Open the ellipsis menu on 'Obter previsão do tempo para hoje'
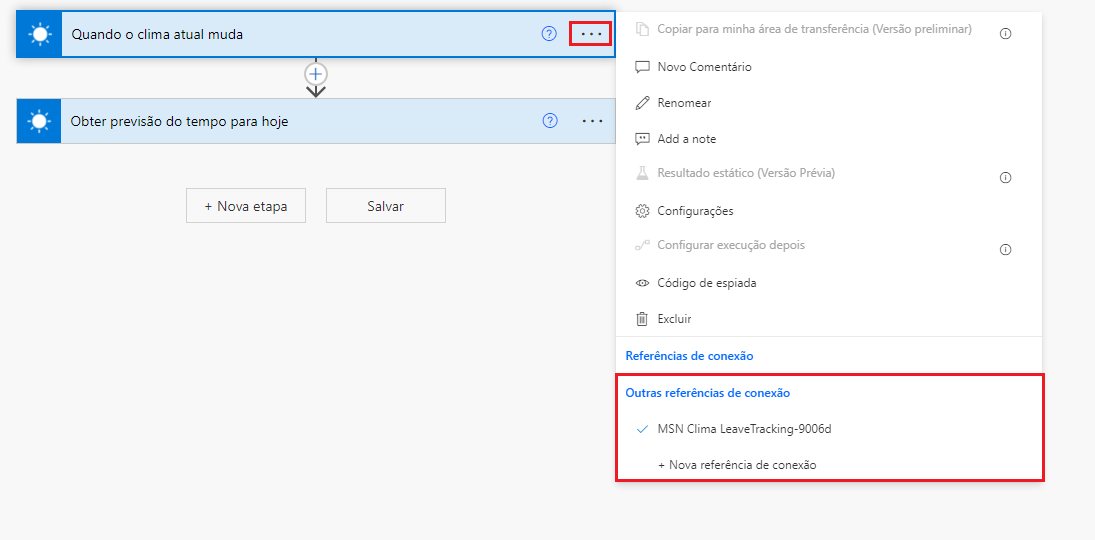The width and height of the screenshot is (1095, 540). 592,121
